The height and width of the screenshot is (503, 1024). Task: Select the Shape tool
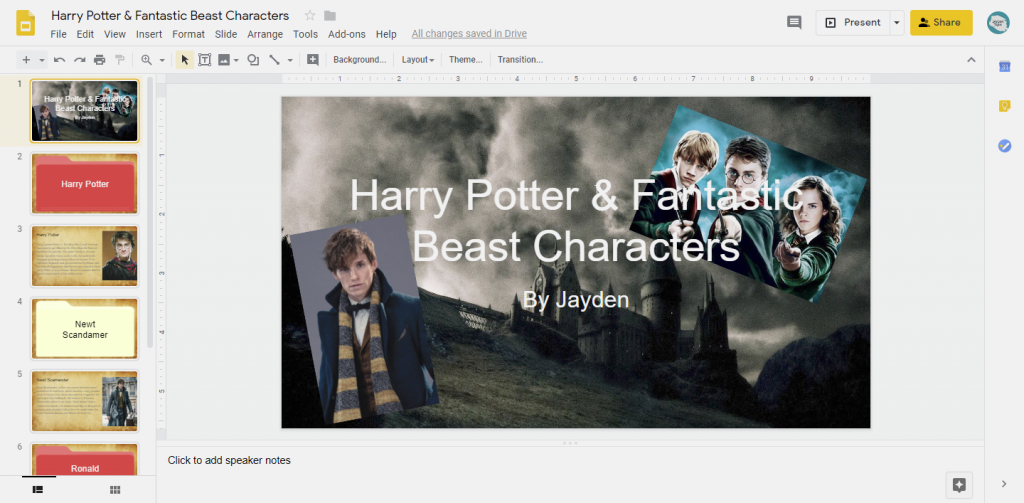pyautogui.click(x=253, y=60)
